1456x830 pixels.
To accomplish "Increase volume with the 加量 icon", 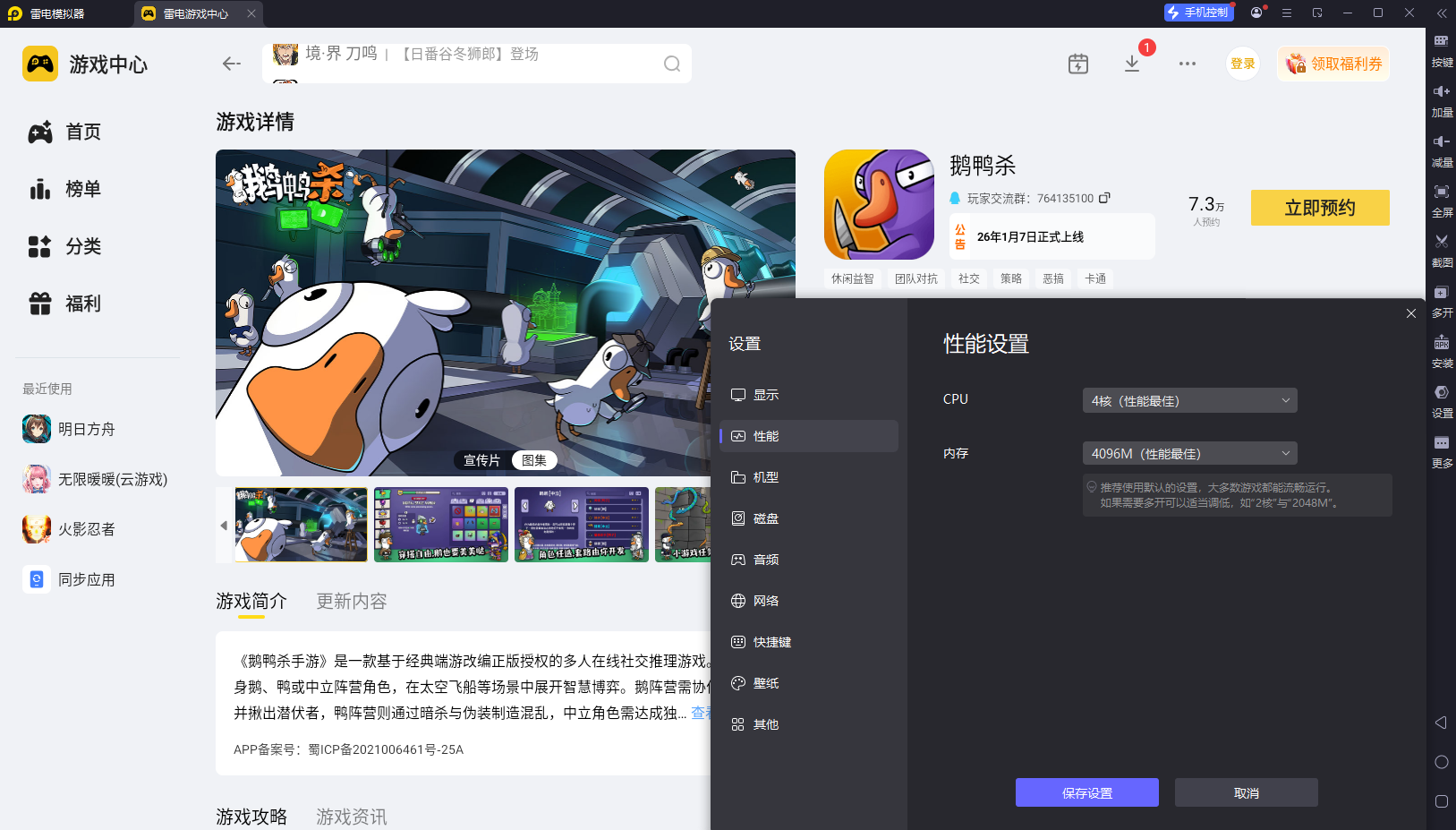I will (x=1442, y=100).
